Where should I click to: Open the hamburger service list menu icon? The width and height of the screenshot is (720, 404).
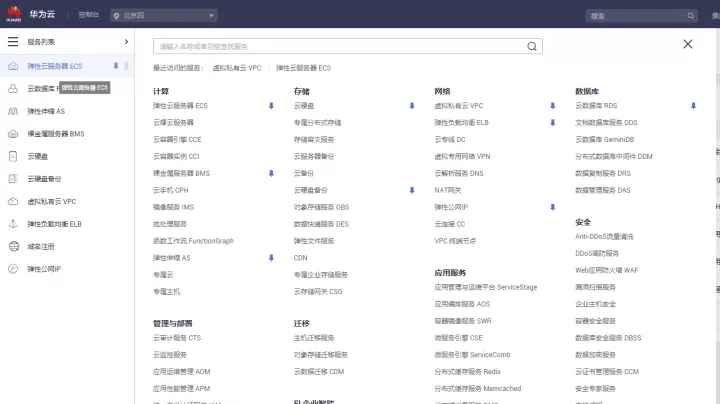click(13, 42)
